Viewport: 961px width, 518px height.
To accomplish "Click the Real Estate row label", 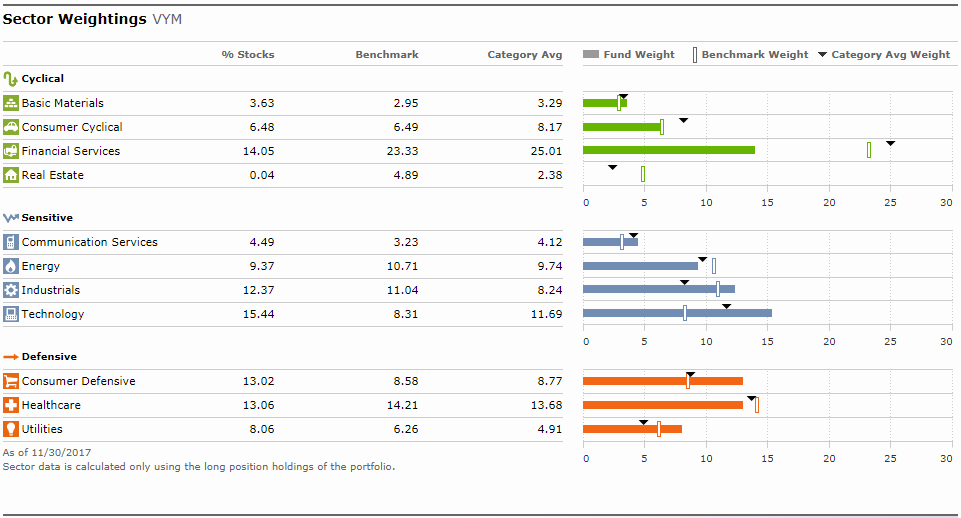I will tap(52, 175).
